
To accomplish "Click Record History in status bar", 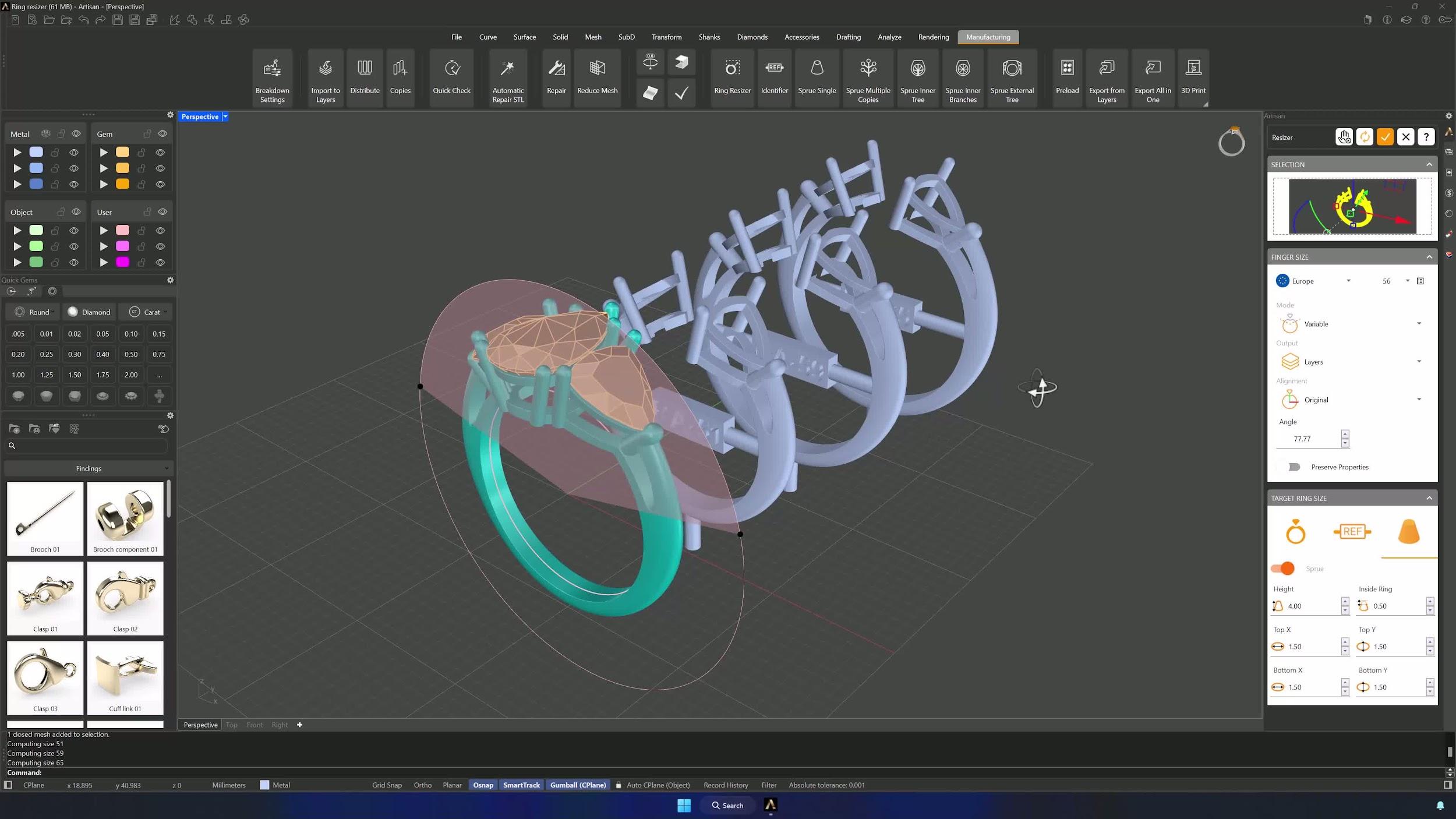I will click(726, 785).
